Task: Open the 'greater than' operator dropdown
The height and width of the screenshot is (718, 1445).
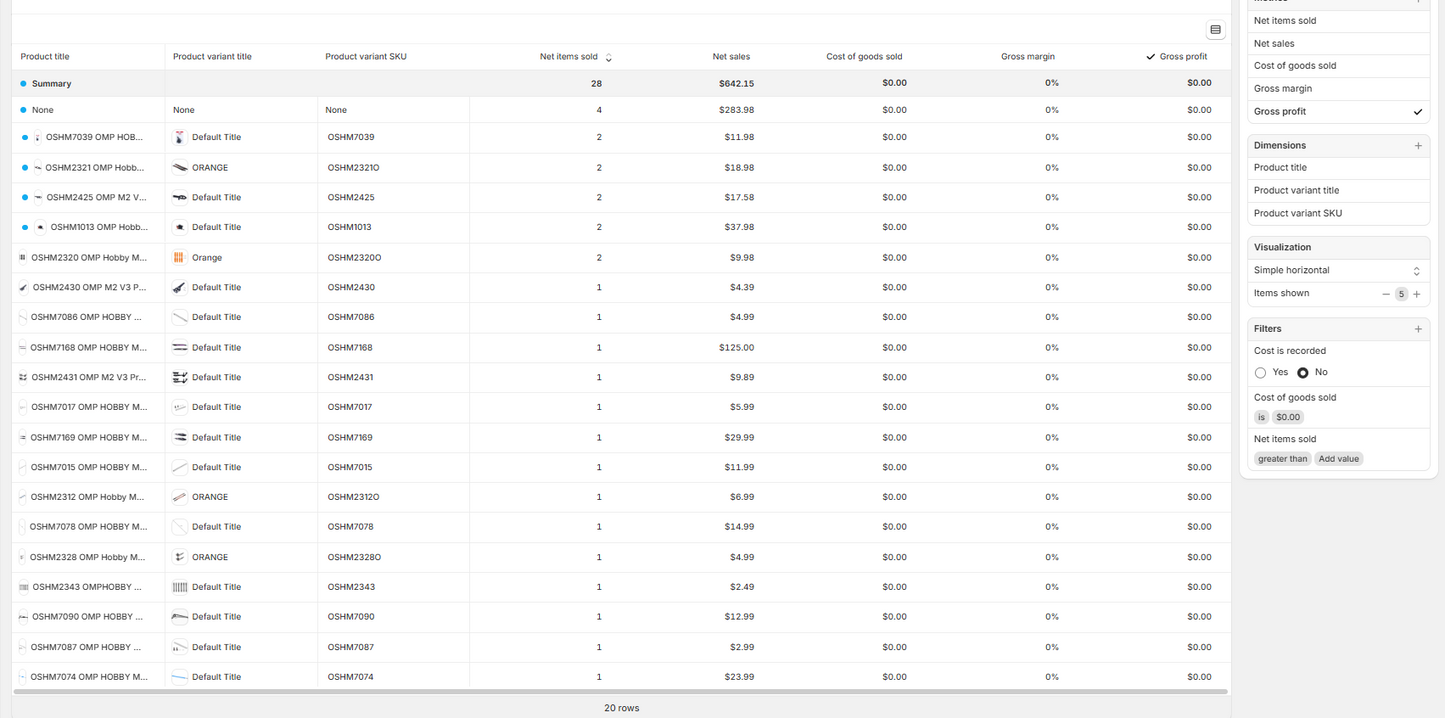Action: point(1282,459)
